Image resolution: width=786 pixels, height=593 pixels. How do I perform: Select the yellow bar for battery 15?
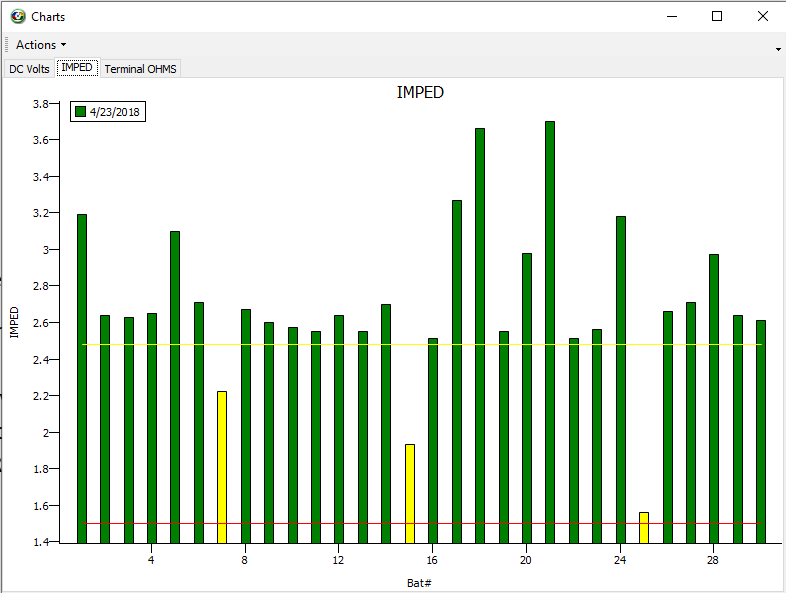click(x=410, y=492)
